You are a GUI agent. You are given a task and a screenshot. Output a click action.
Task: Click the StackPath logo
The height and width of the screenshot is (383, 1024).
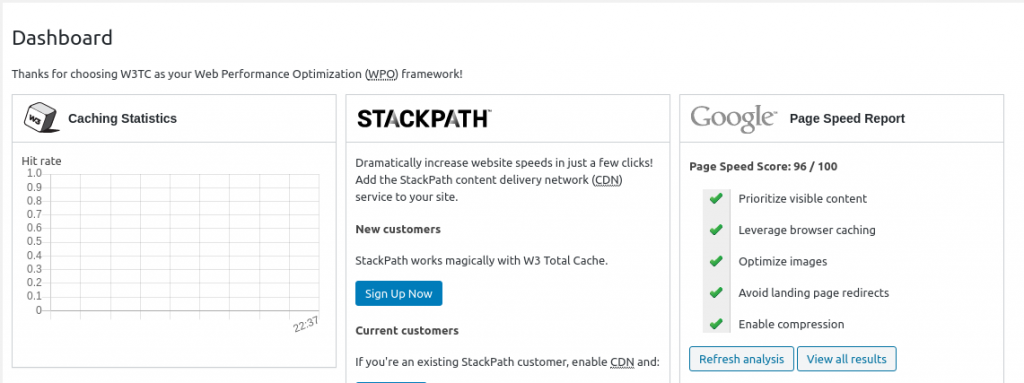[x=424, y=119]
